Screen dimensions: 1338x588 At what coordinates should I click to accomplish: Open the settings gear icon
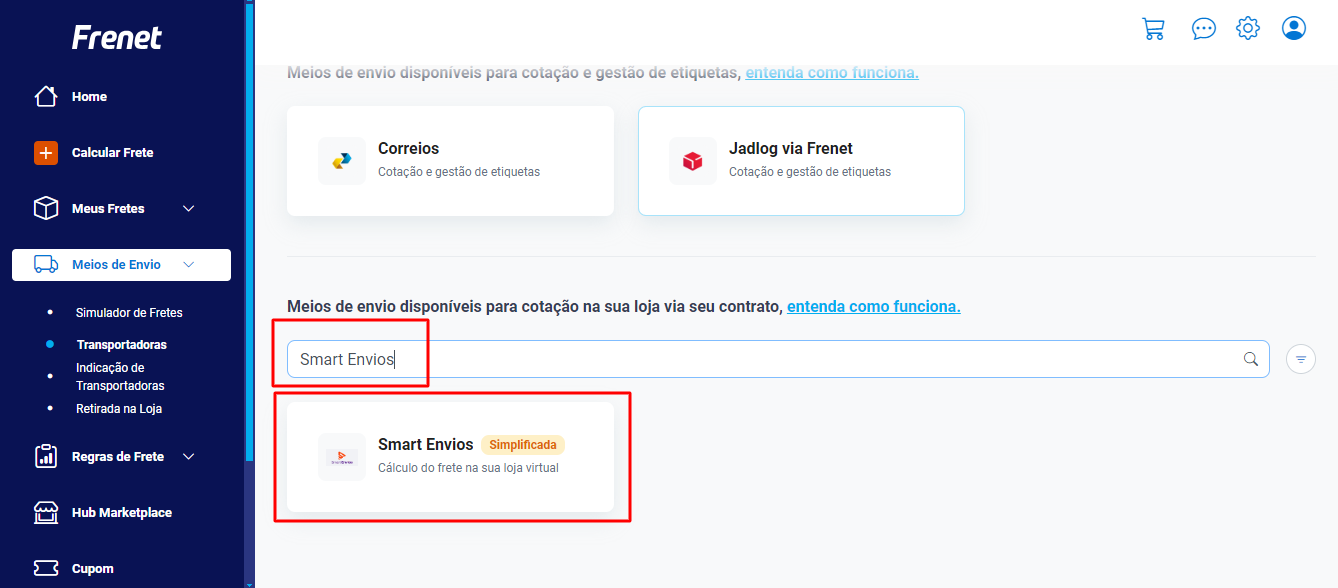[1248, 28]
